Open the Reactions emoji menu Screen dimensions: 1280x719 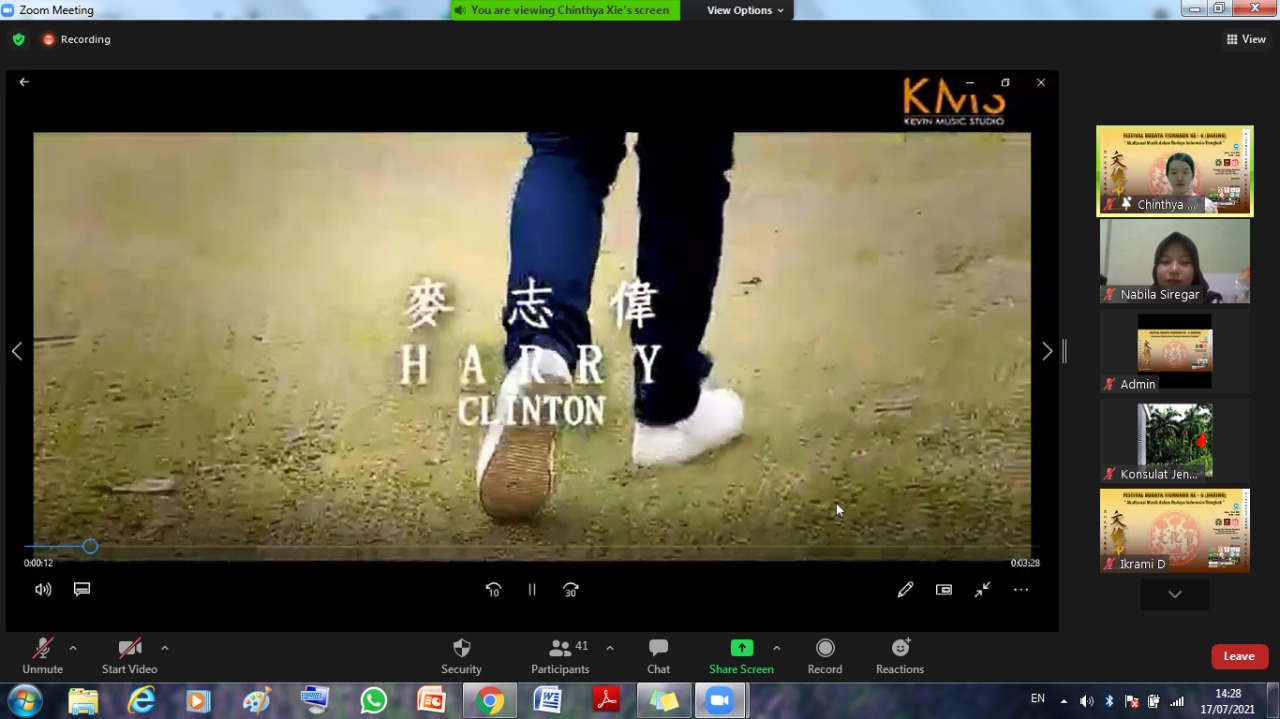[x=900, y=656]
